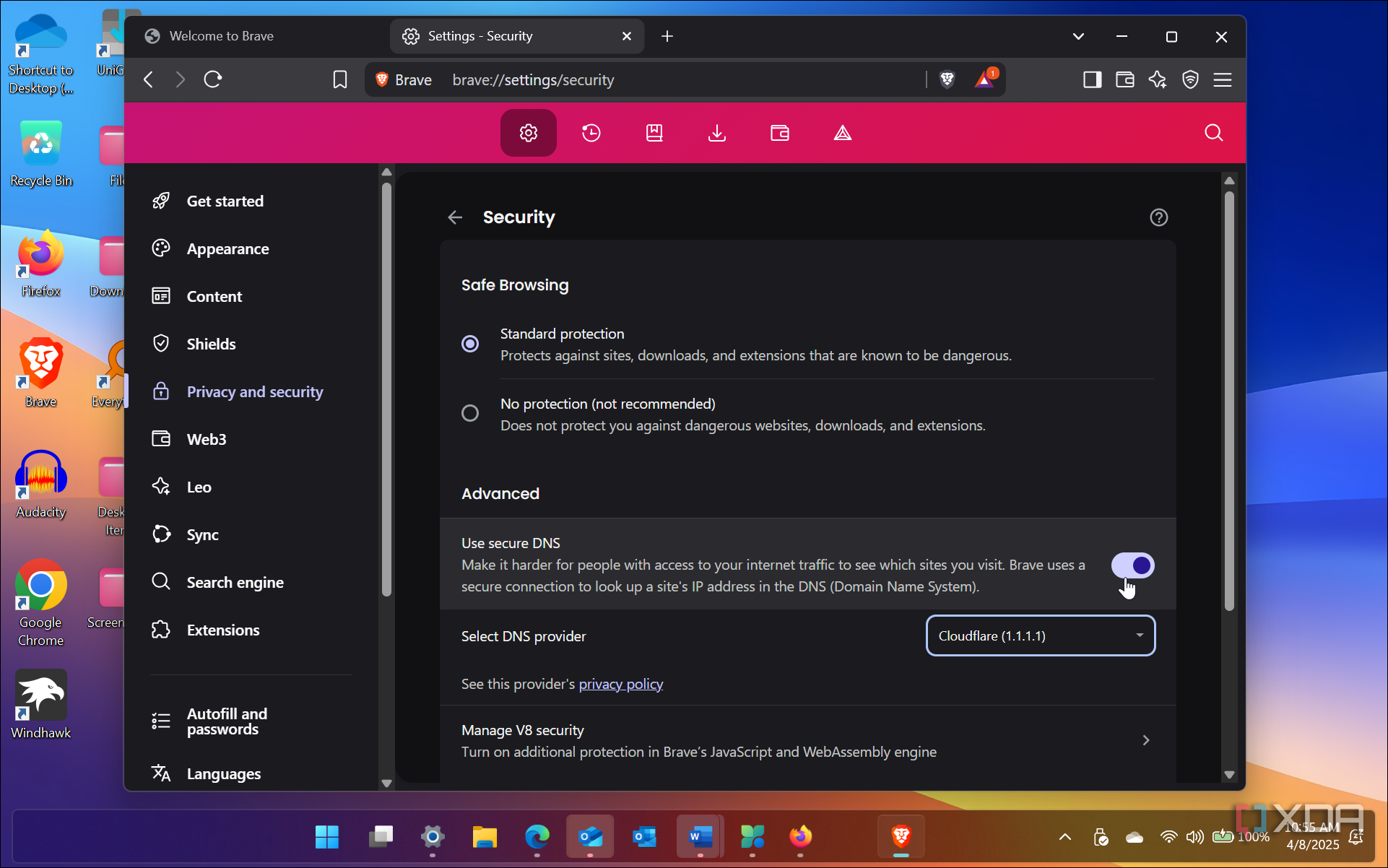
Task: Open History from the pink toolbar
Action: pyautogui.click(x=591, y=133)
